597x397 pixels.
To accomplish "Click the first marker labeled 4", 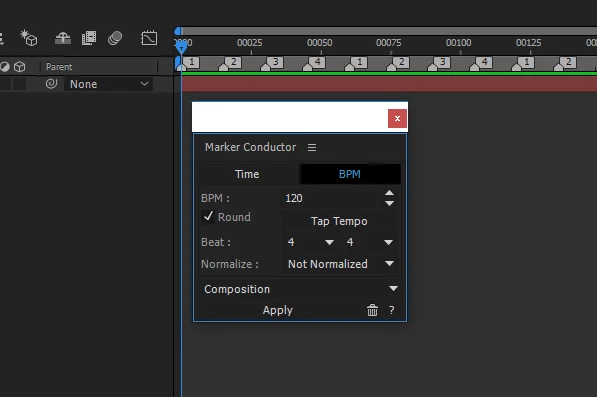I will (x=318, y=62).
